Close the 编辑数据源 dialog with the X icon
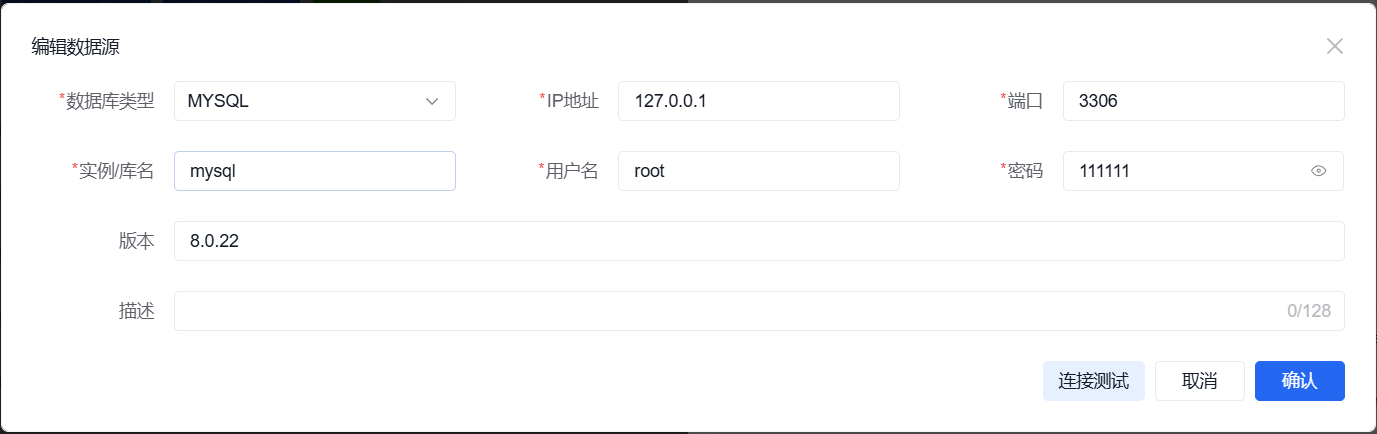This screenshot has width=1377, height=434. 1334,46
